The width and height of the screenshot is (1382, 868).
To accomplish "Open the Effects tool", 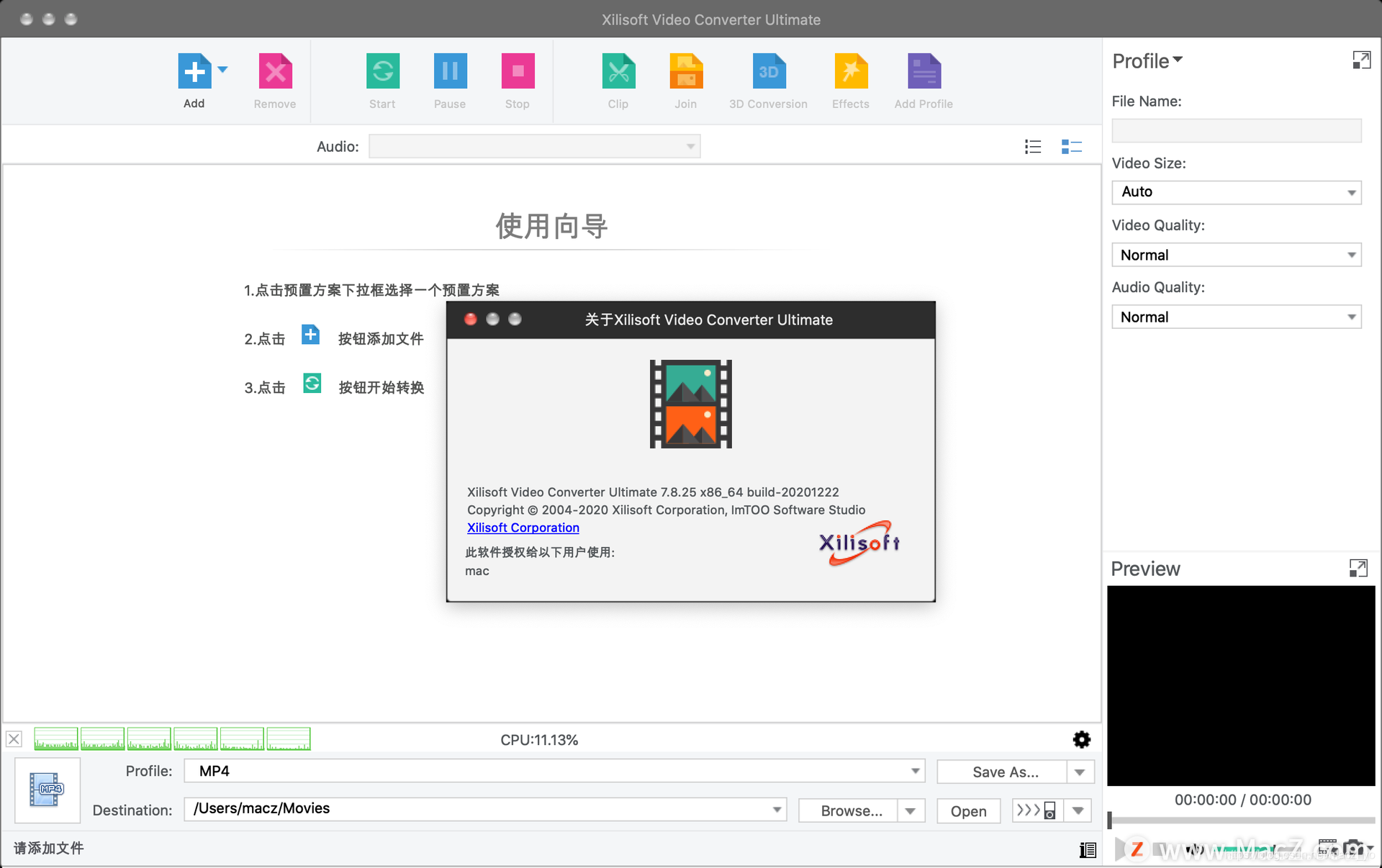I will [x=851, y=71].
